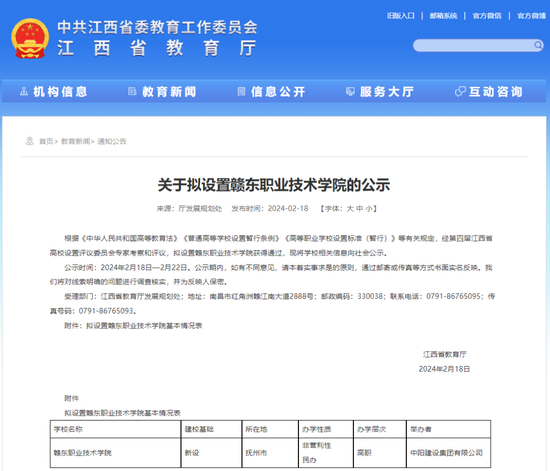Go to 首页 in the breadcrumb
The image size is (550, 471).
[46, 141]
